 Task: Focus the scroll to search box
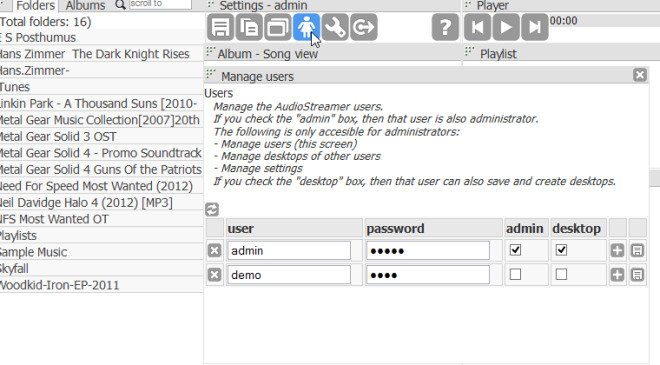[x=160, y=4]
